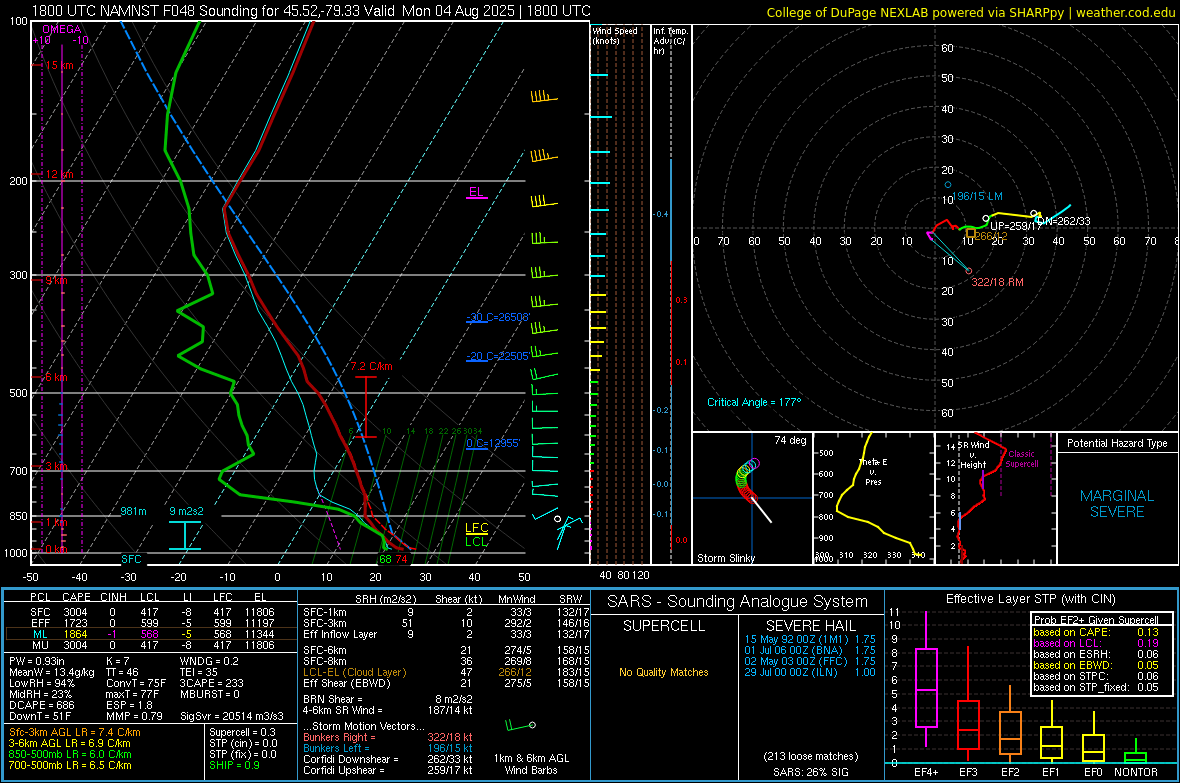The width and height of the screenshot is (1180, 783).
Task: Click the '74 deg' slinky angle value
Action: [790, 440]
